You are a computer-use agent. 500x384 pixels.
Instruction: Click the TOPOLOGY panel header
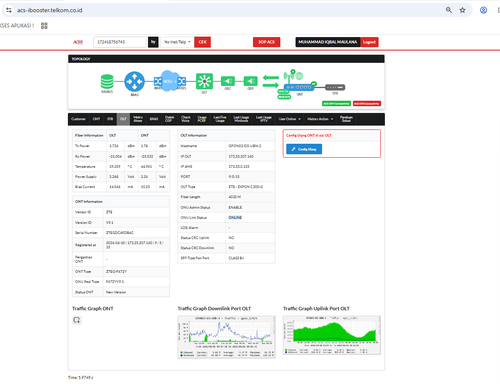226,59
